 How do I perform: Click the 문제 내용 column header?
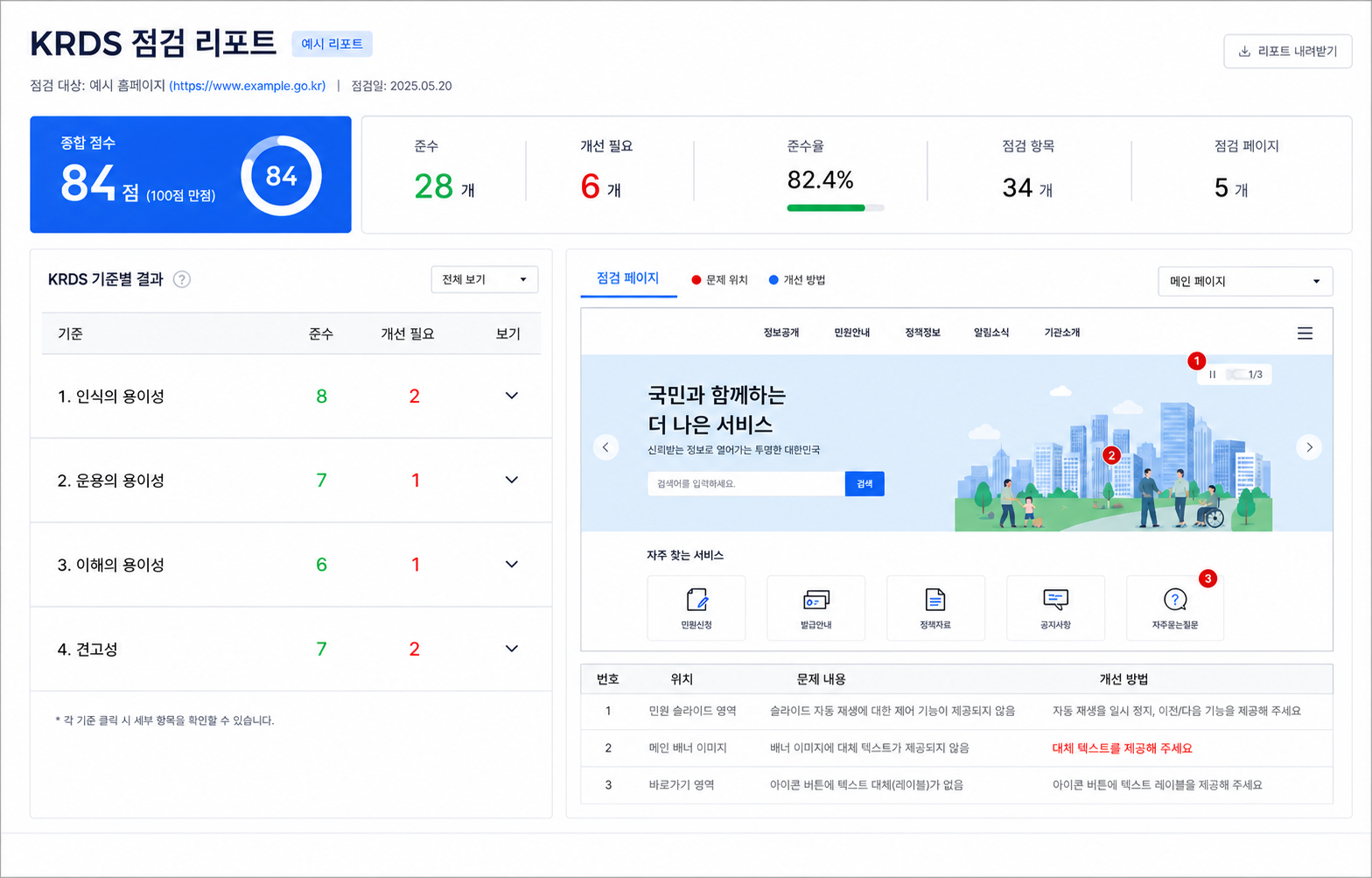[x=821, y=679]
